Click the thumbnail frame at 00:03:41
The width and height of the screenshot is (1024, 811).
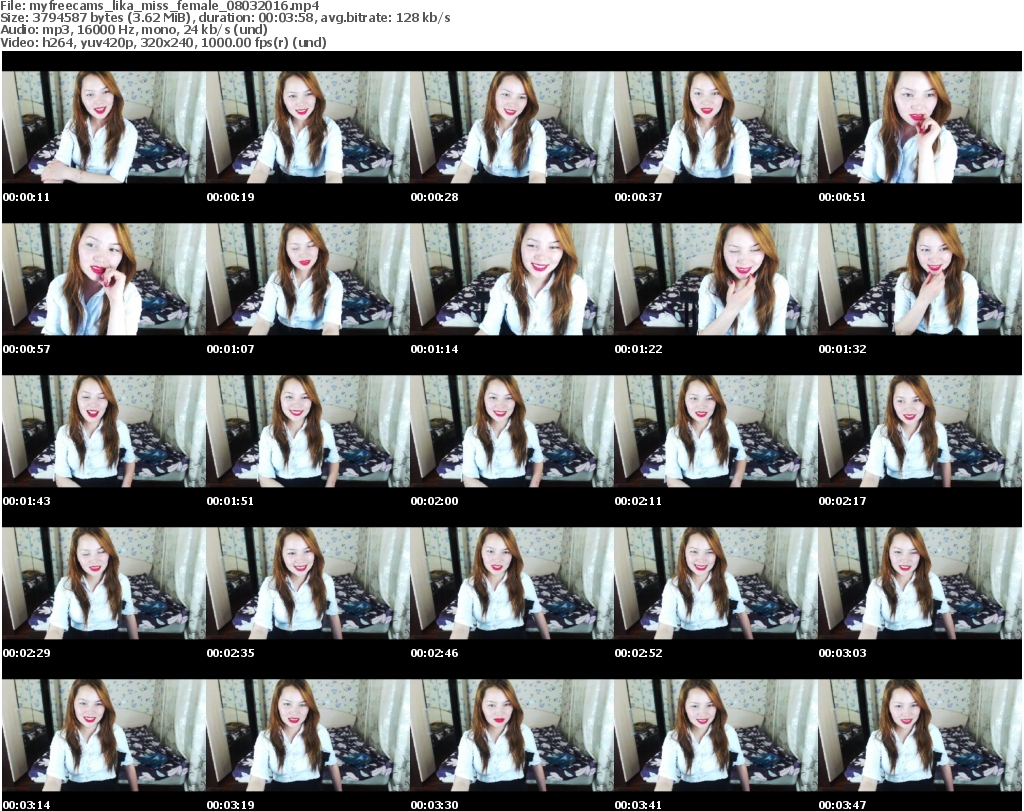point(716,735)
